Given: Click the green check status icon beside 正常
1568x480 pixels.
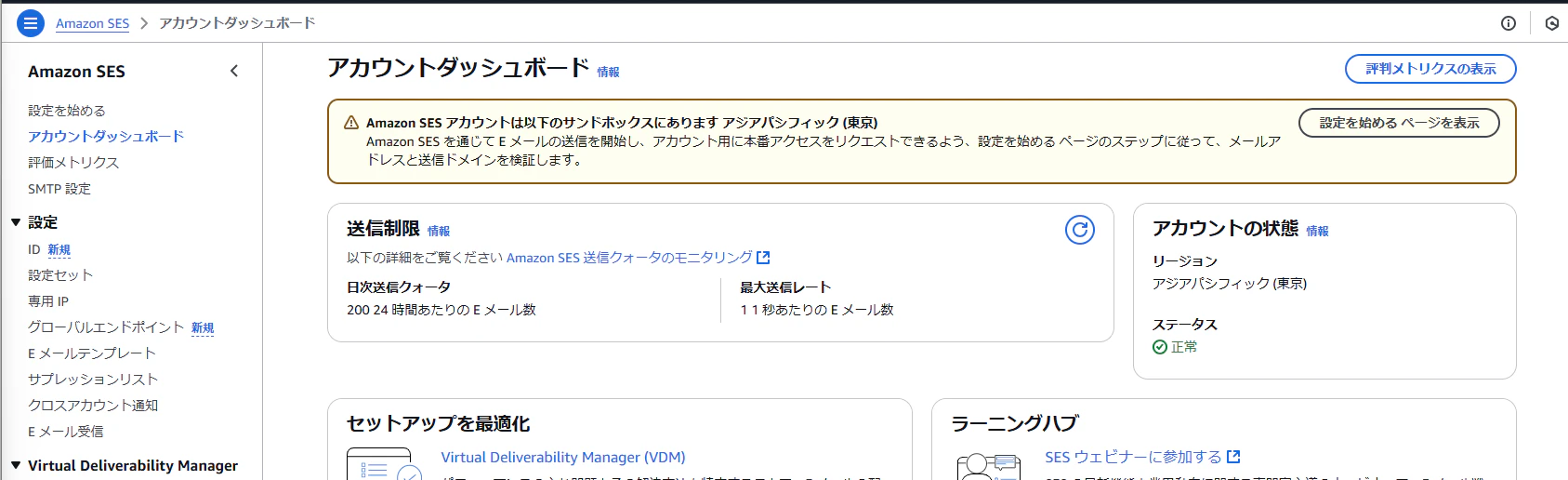Looking at the screenshot, I should (x=1160, y=347).
